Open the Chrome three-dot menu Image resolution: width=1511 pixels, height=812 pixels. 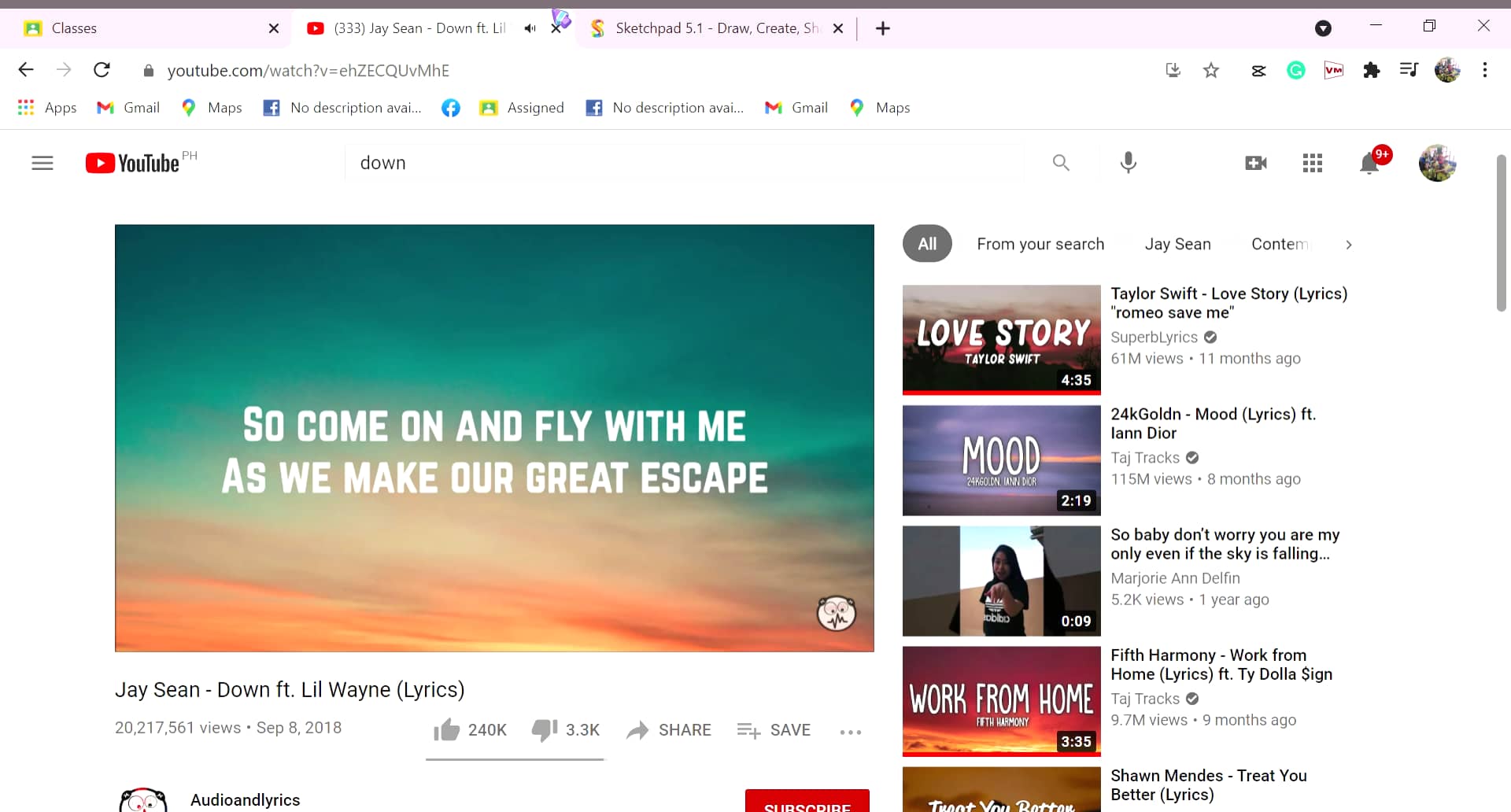(x=1484, y=71)
